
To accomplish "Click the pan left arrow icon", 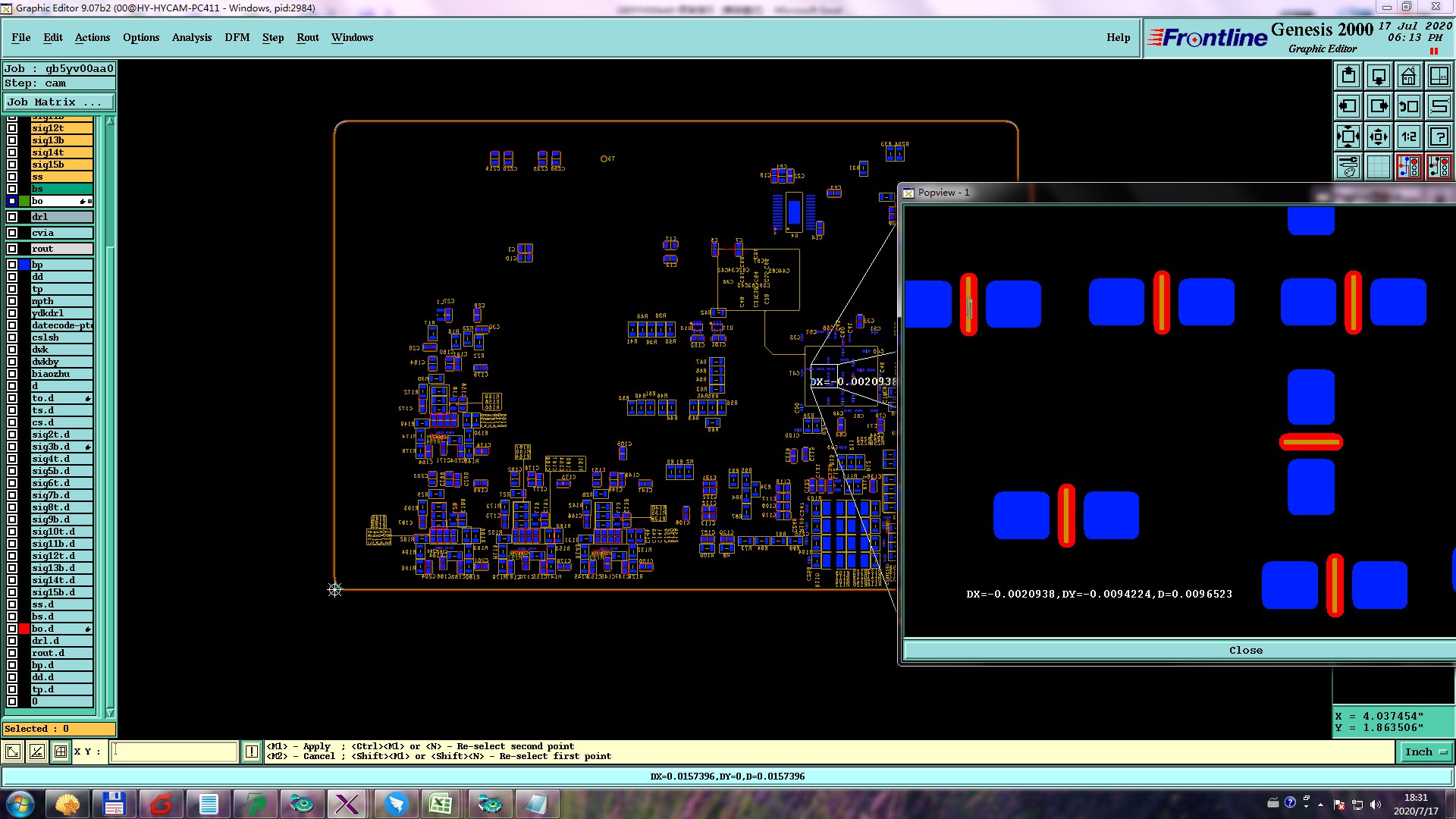I will [x=1348, y=106].
